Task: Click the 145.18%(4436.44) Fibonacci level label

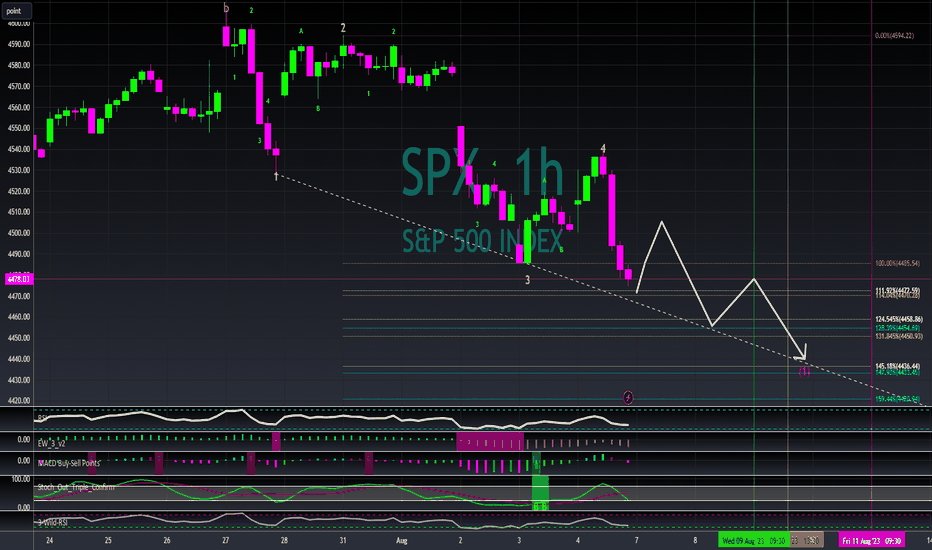Action: [x=898, y=366]
